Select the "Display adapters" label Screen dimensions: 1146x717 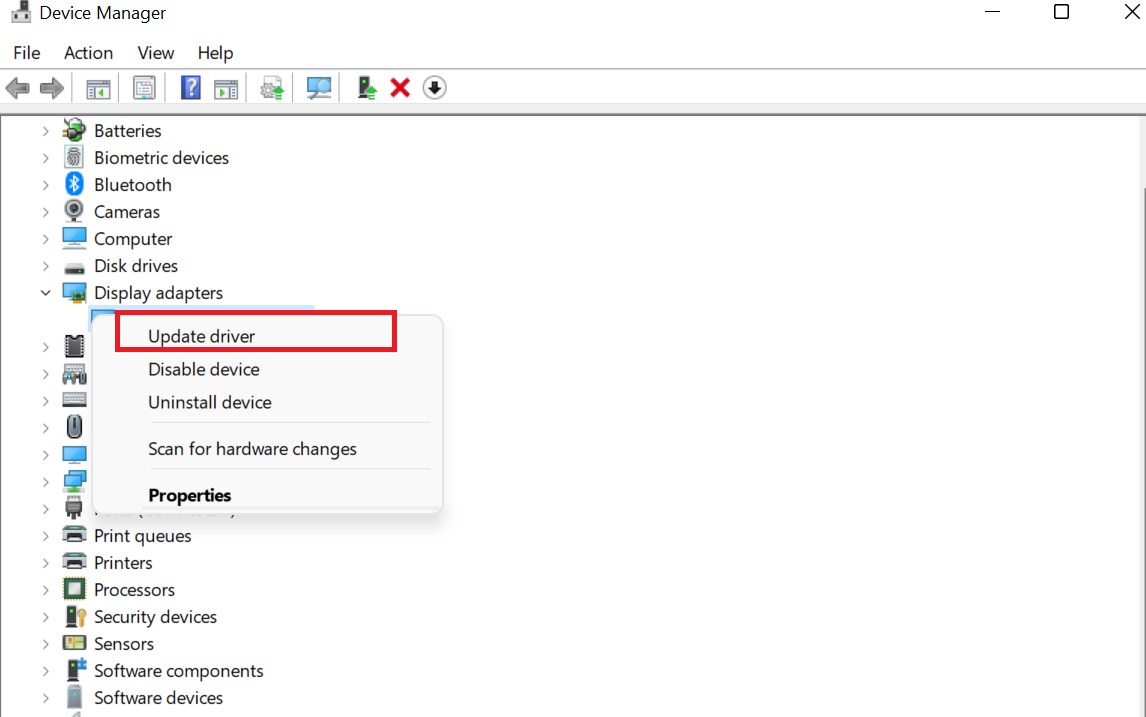point(159,293)
